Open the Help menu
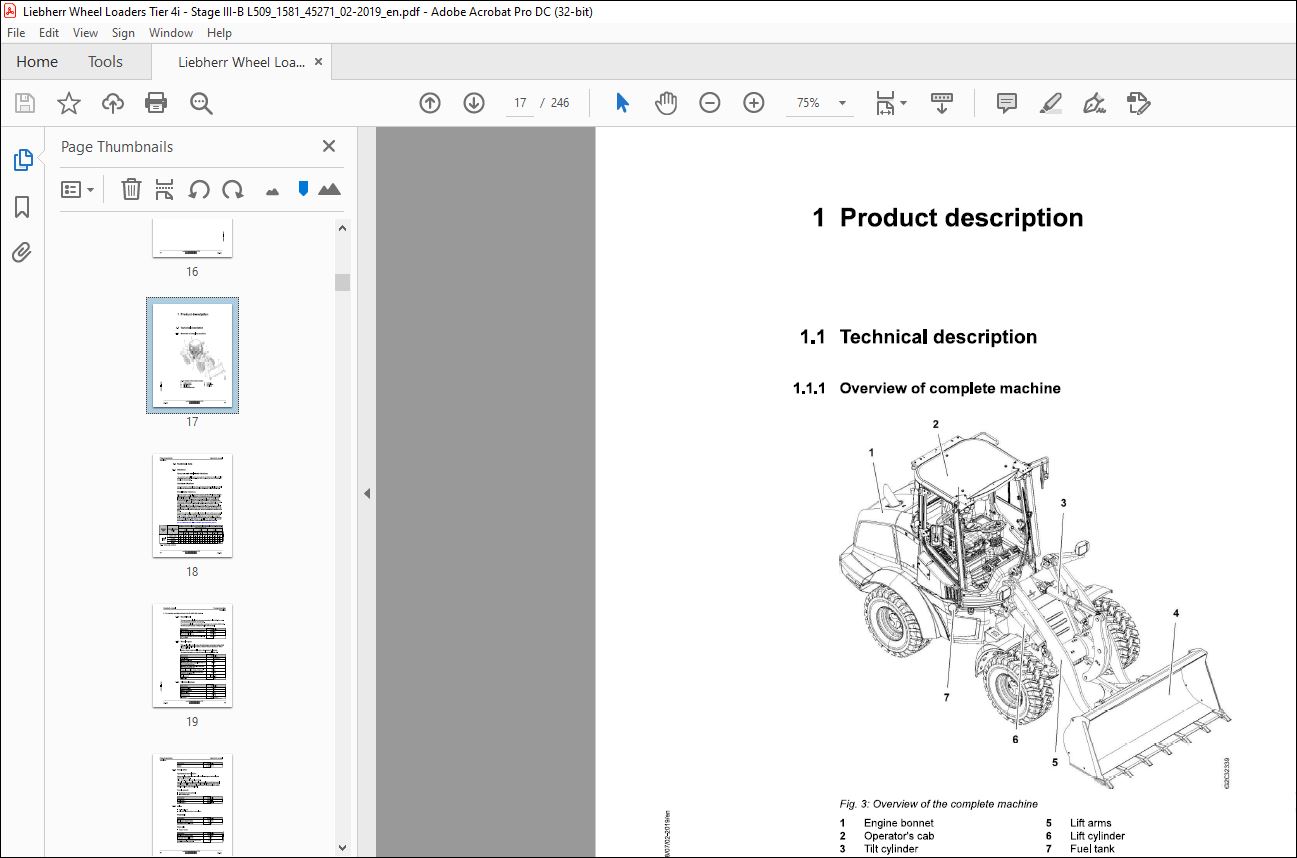 tap(219, 33)
